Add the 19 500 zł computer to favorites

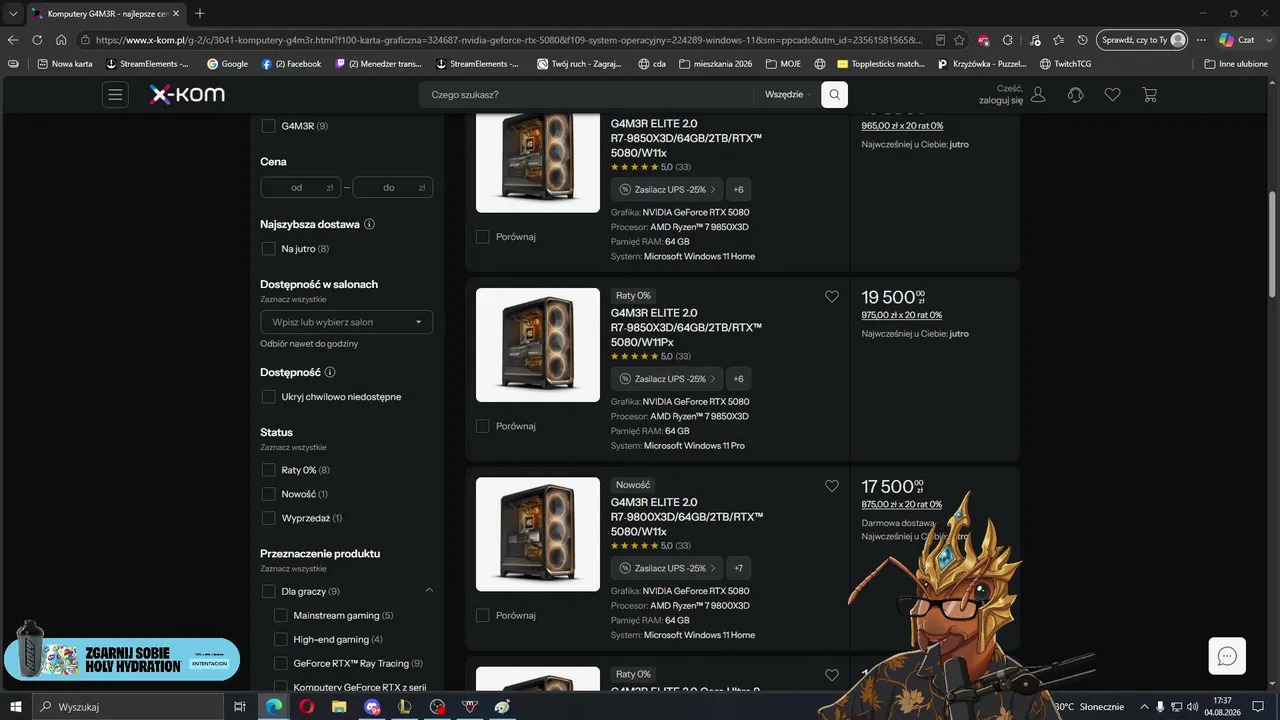(832, 296)
